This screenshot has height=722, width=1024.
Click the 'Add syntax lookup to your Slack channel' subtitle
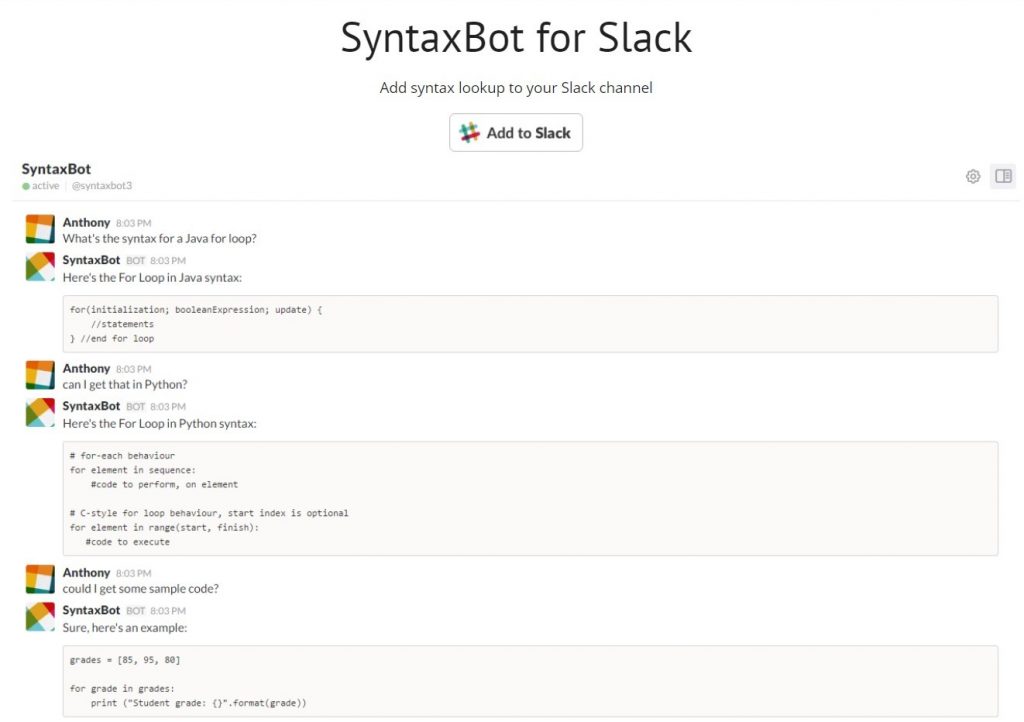pos(516,87)
